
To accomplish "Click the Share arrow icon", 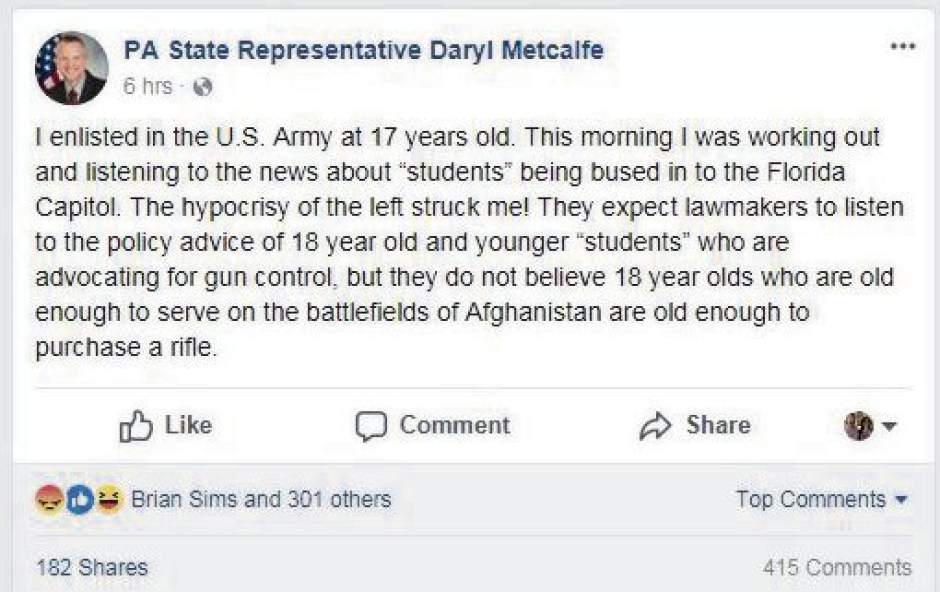I will coord(655,427).
